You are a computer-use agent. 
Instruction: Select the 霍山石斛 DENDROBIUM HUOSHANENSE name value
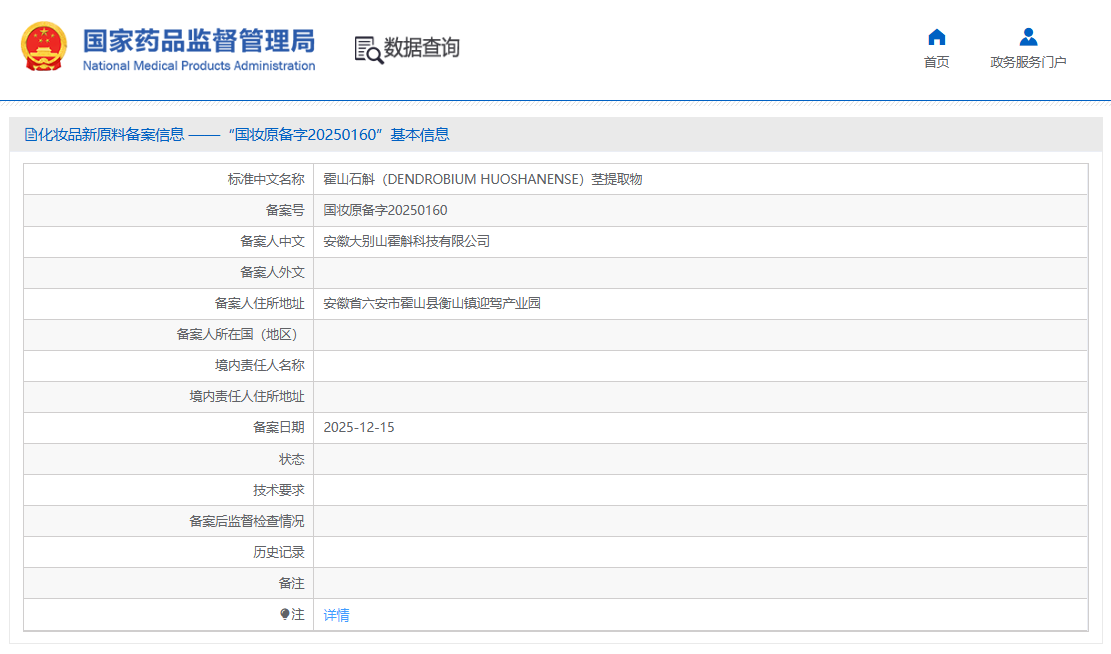482,180
